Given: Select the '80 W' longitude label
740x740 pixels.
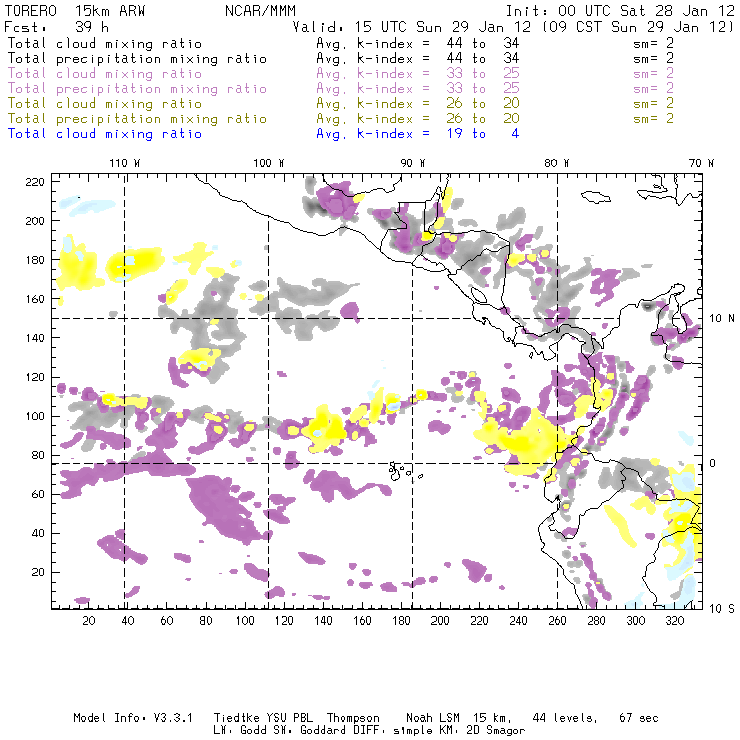Looking at the screenshot, I should point(557,163).
